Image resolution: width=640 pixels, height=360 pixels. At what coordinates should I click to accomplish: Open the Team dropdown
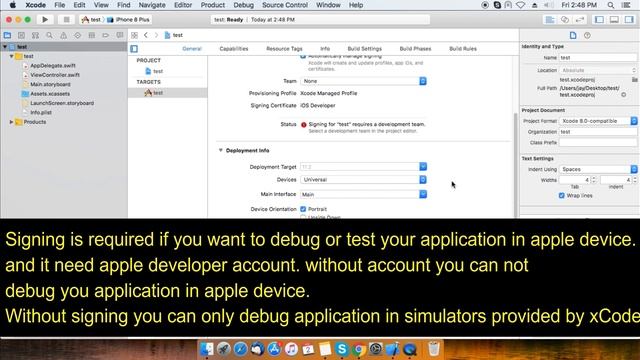[363, 81]
